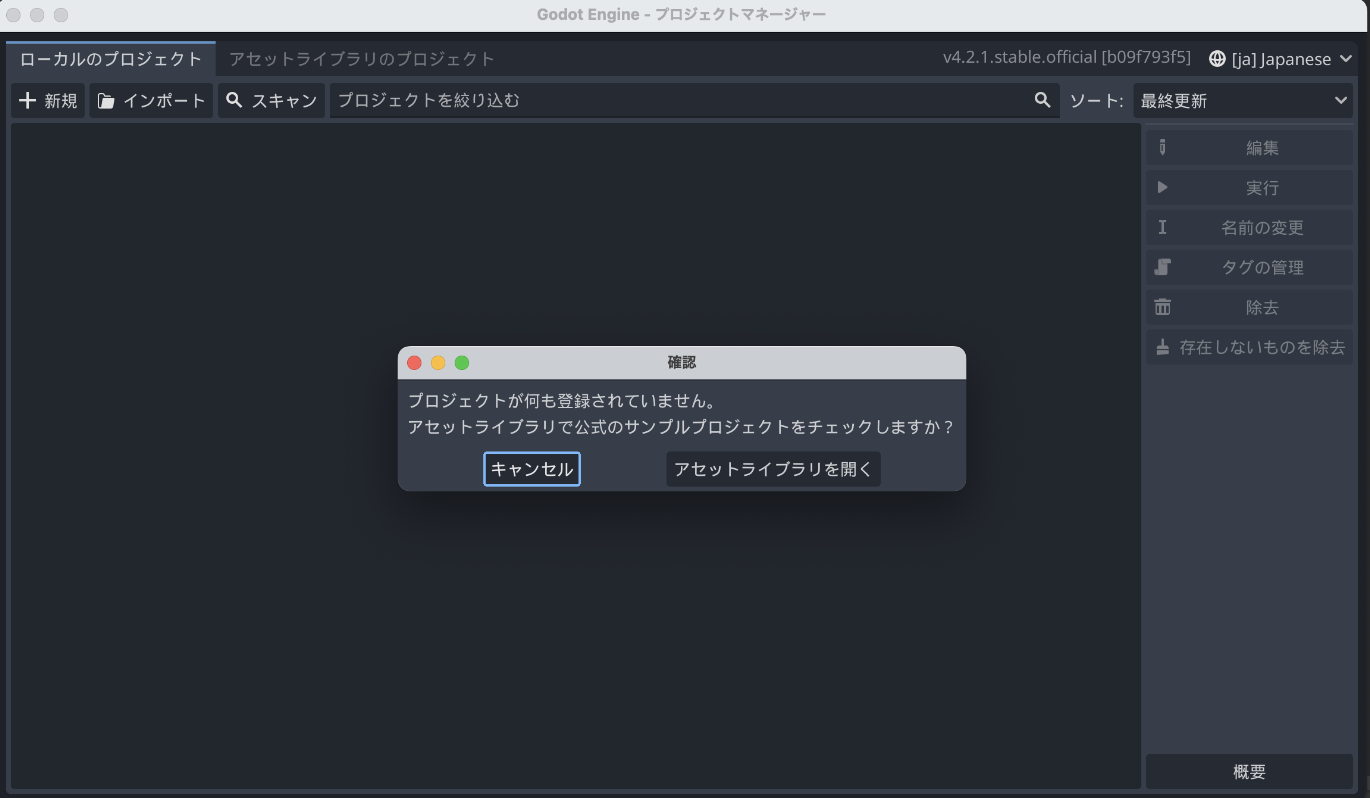The image size is (1370, 798).
Task: Click the globe icon beside the language selector
Action: (1217, 59)
